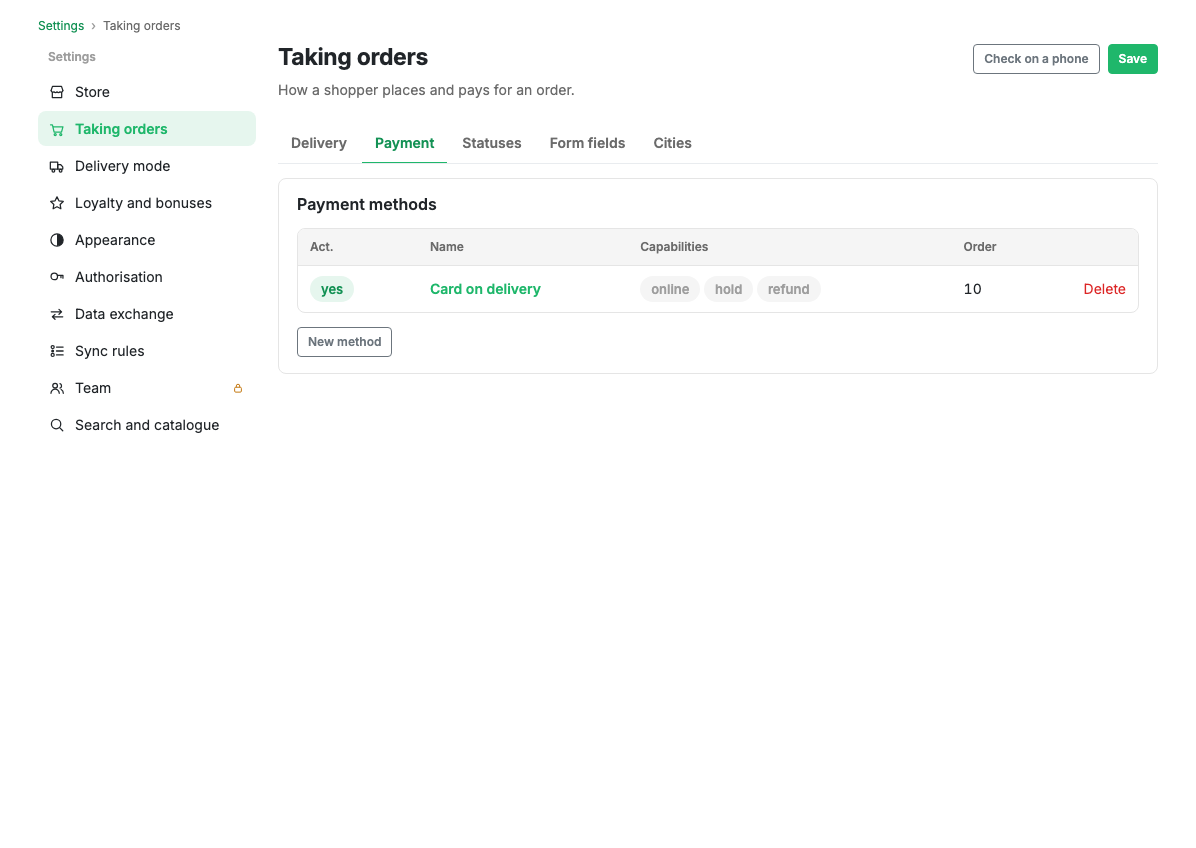Select the Payment tab
Screen dimensions: 1196x848
pos(404,143)
